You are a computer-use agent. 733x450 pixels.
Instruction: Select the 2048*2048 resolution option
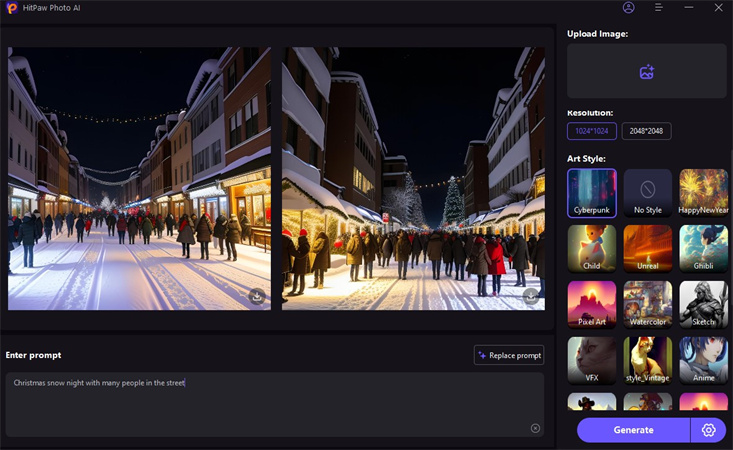[646, 131]
